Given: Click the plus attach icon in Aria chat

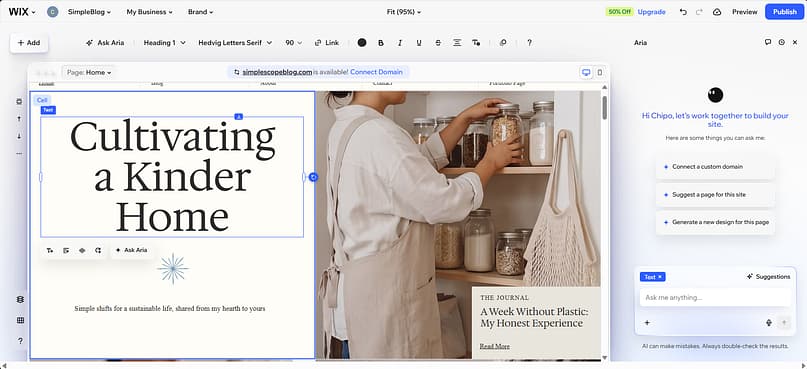Looking at the screenshot, I should click(x=647, y=323).
